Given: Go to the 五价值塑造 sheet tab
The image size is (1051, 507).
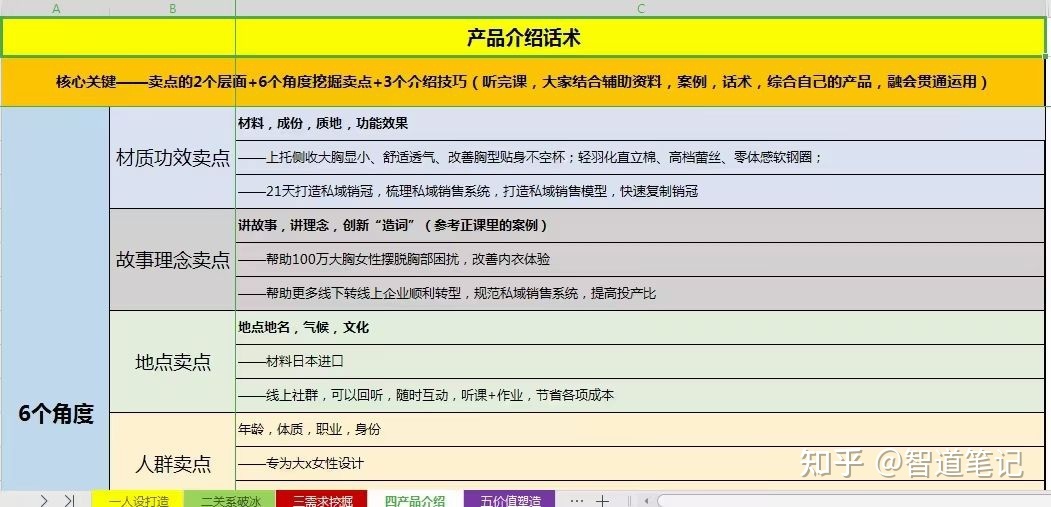Looking at the screenshot, I should click(x=510, y=500).
